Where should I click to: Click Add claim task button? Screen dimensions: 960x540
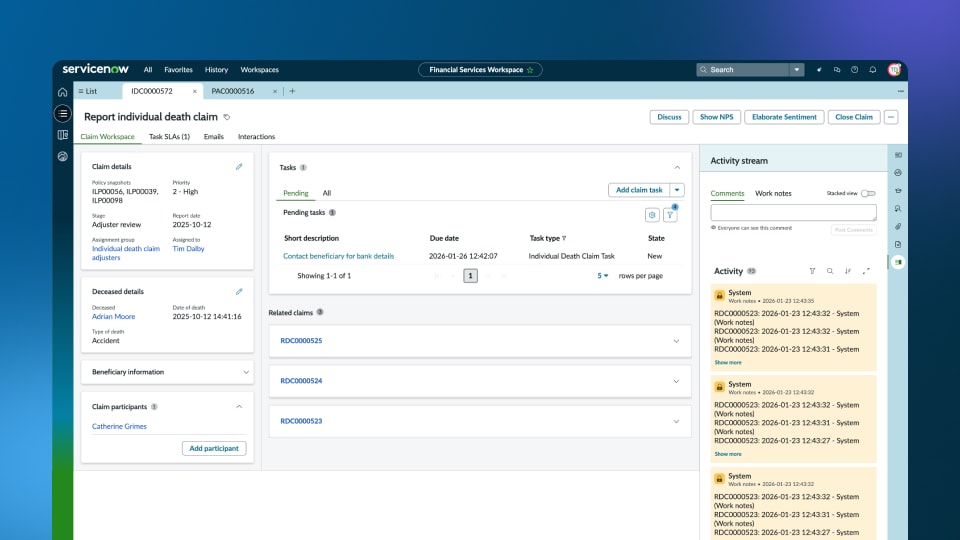pyautogui.click(x=639, y=190)
